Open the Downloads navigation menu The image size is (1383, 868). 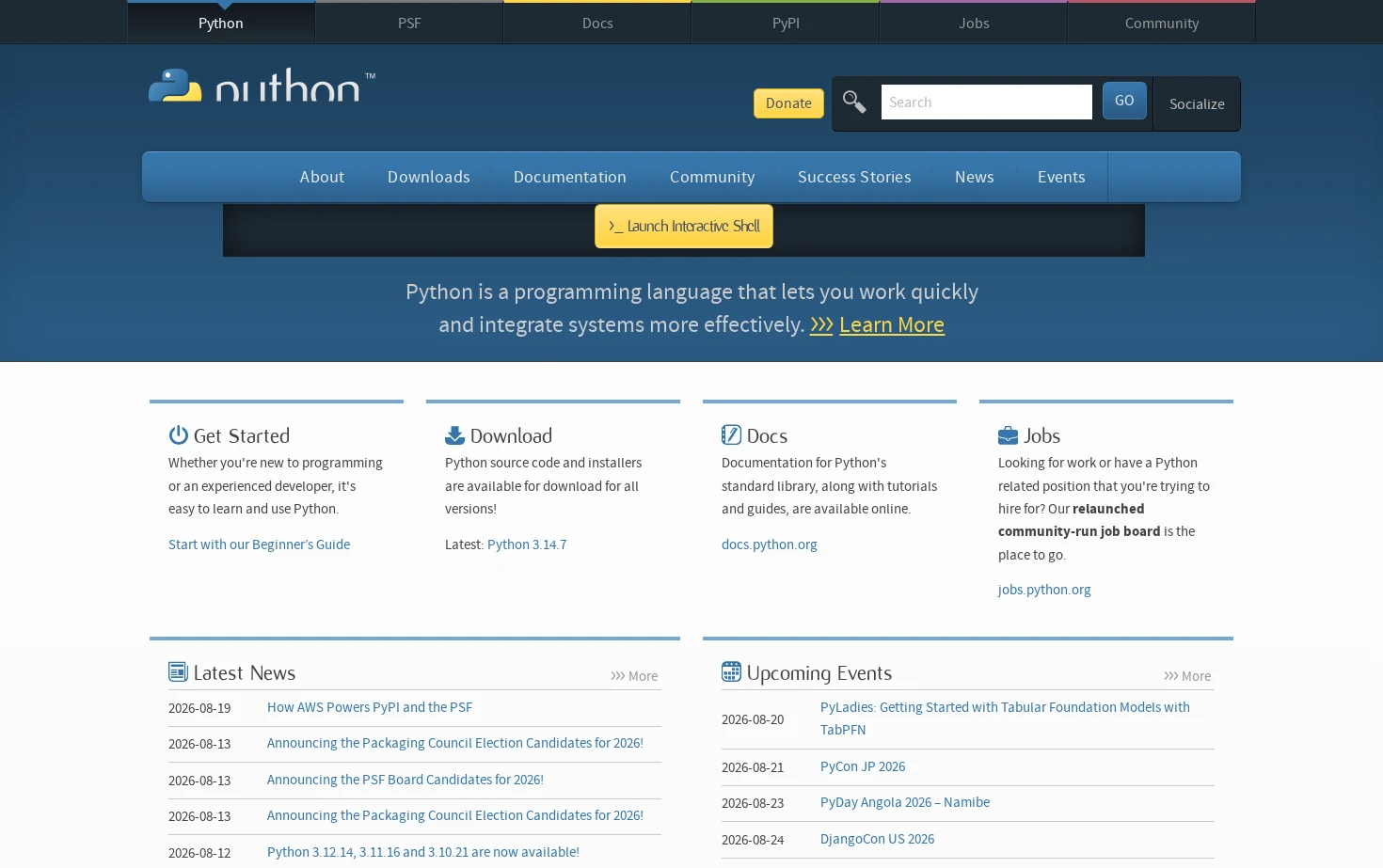pyautogui.click(x=429, y=177)
